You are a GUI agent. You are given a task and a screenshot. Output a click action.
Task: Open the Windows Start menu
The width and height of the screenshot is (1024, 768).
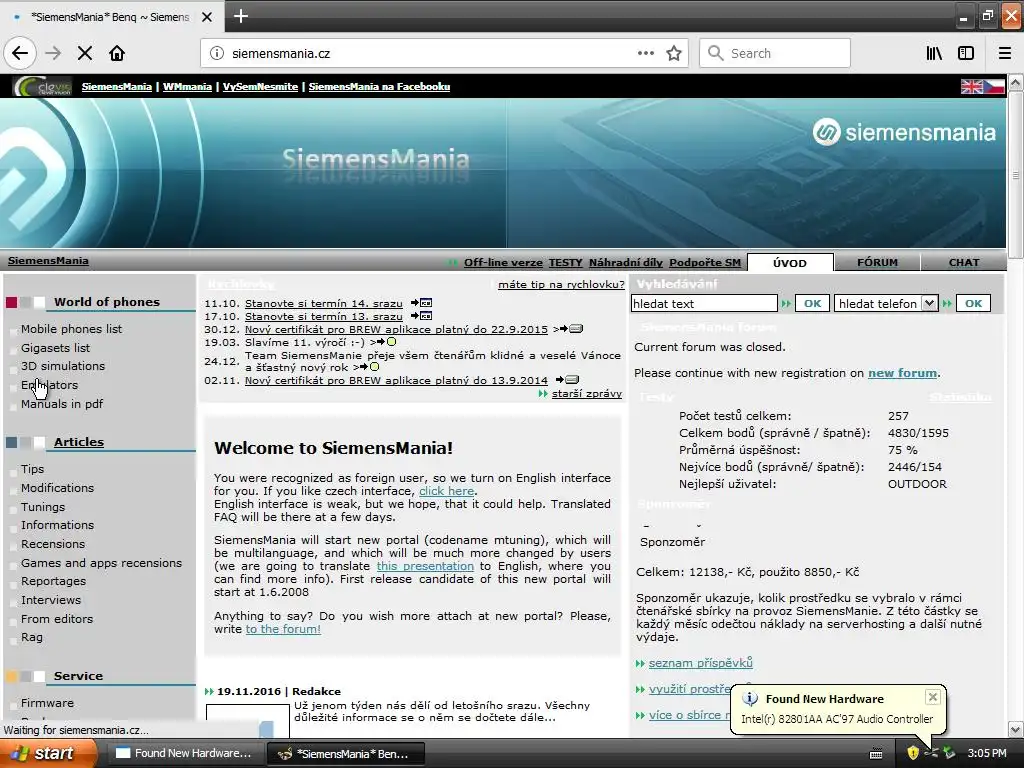(49, 753)
